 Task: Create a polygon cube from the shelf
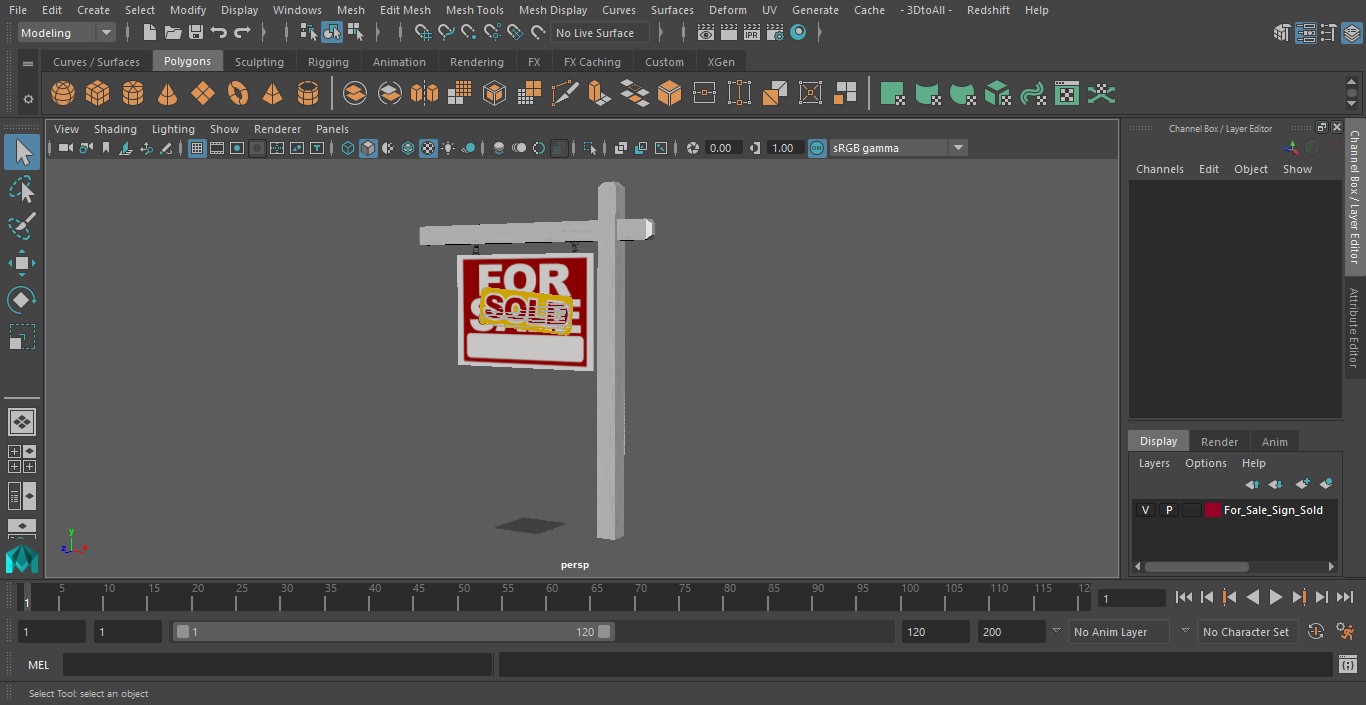tap(97, 94)
